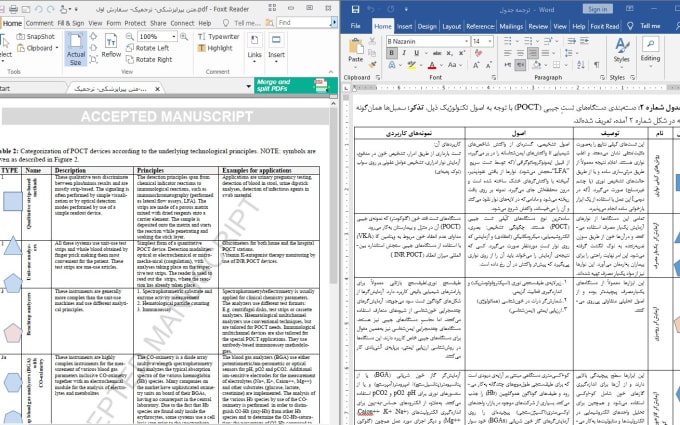
Task: Select the Highlight tool in Foxit
Action: coord(215,48)
